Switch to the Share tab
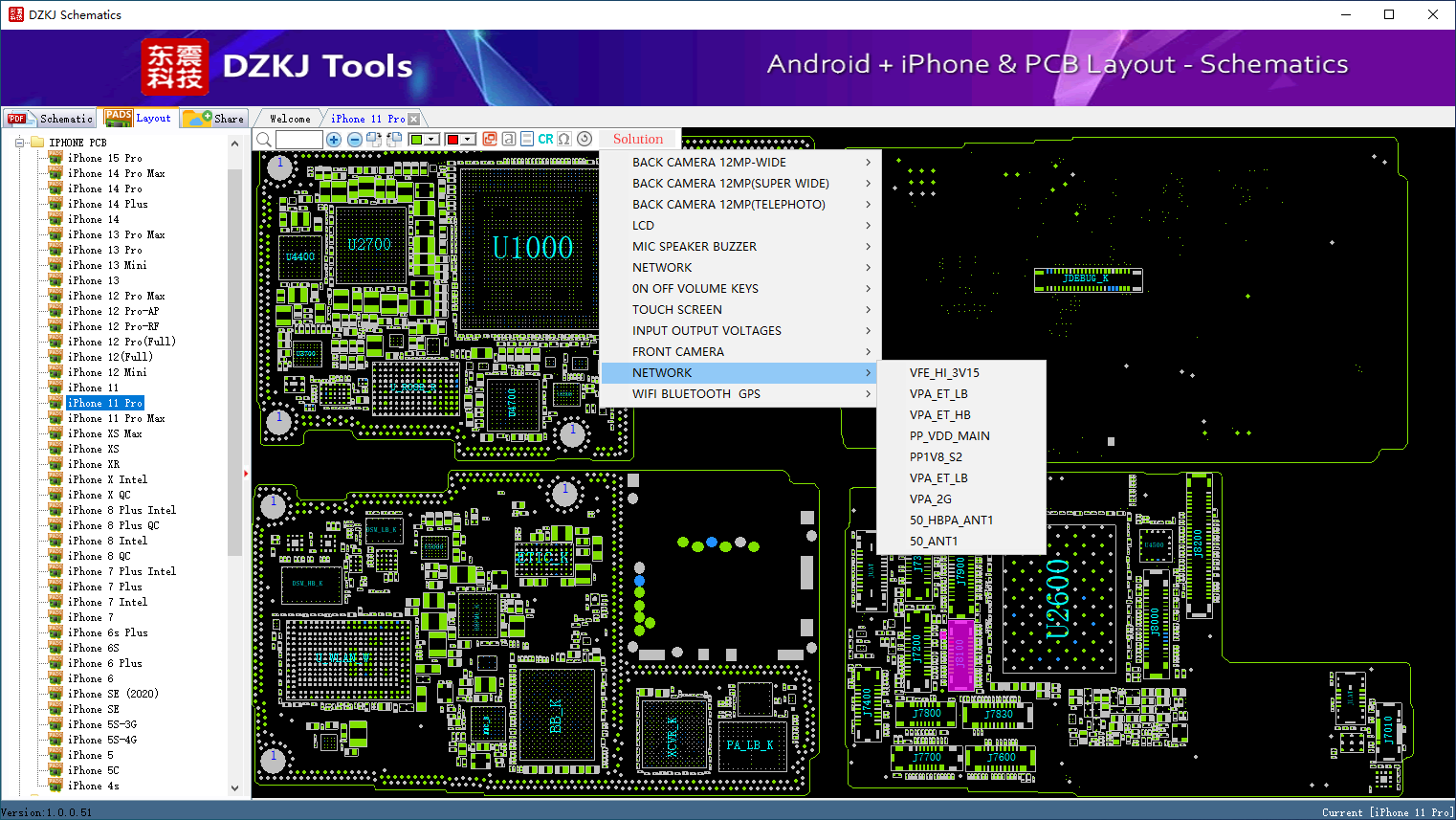Screen dimensions: 1456x820 coord(214,119)
